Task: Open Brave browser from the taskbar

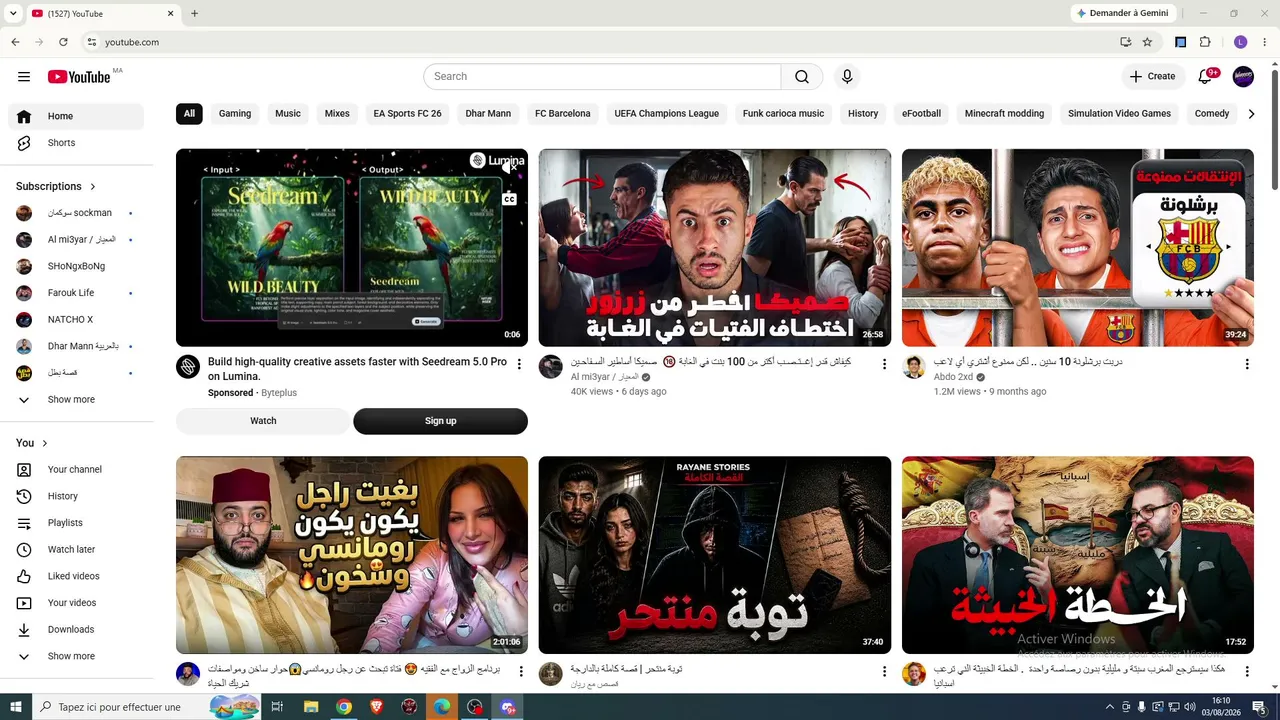Action: [376, 707]
